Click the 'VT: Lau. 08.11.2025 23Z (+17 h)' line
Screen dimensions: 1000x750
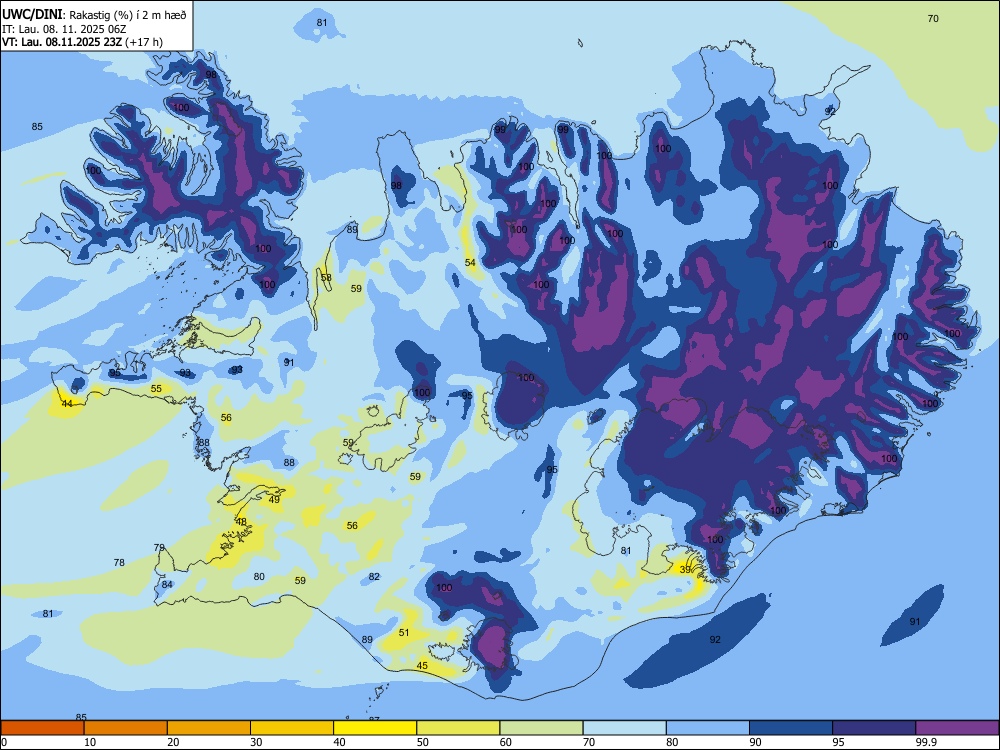coord(82,42)
